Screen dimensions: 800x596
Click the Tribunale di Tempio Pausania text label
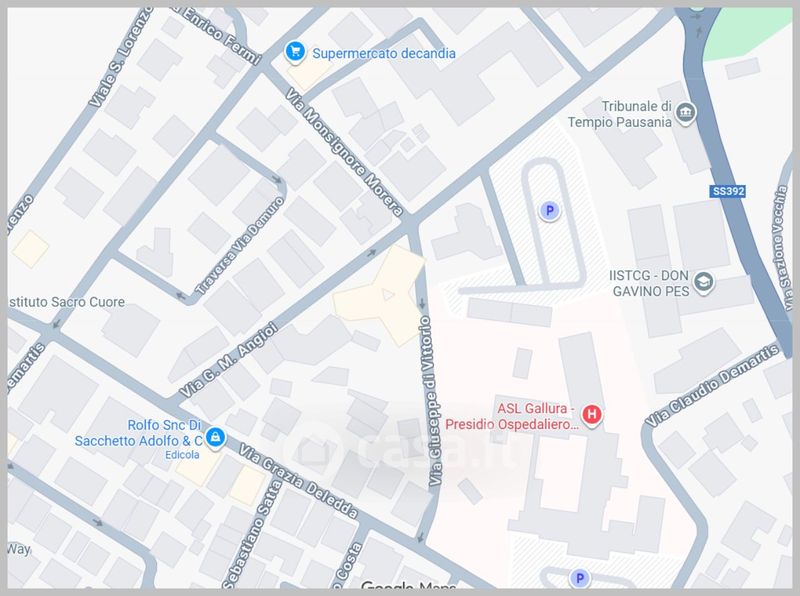(620, 114)
